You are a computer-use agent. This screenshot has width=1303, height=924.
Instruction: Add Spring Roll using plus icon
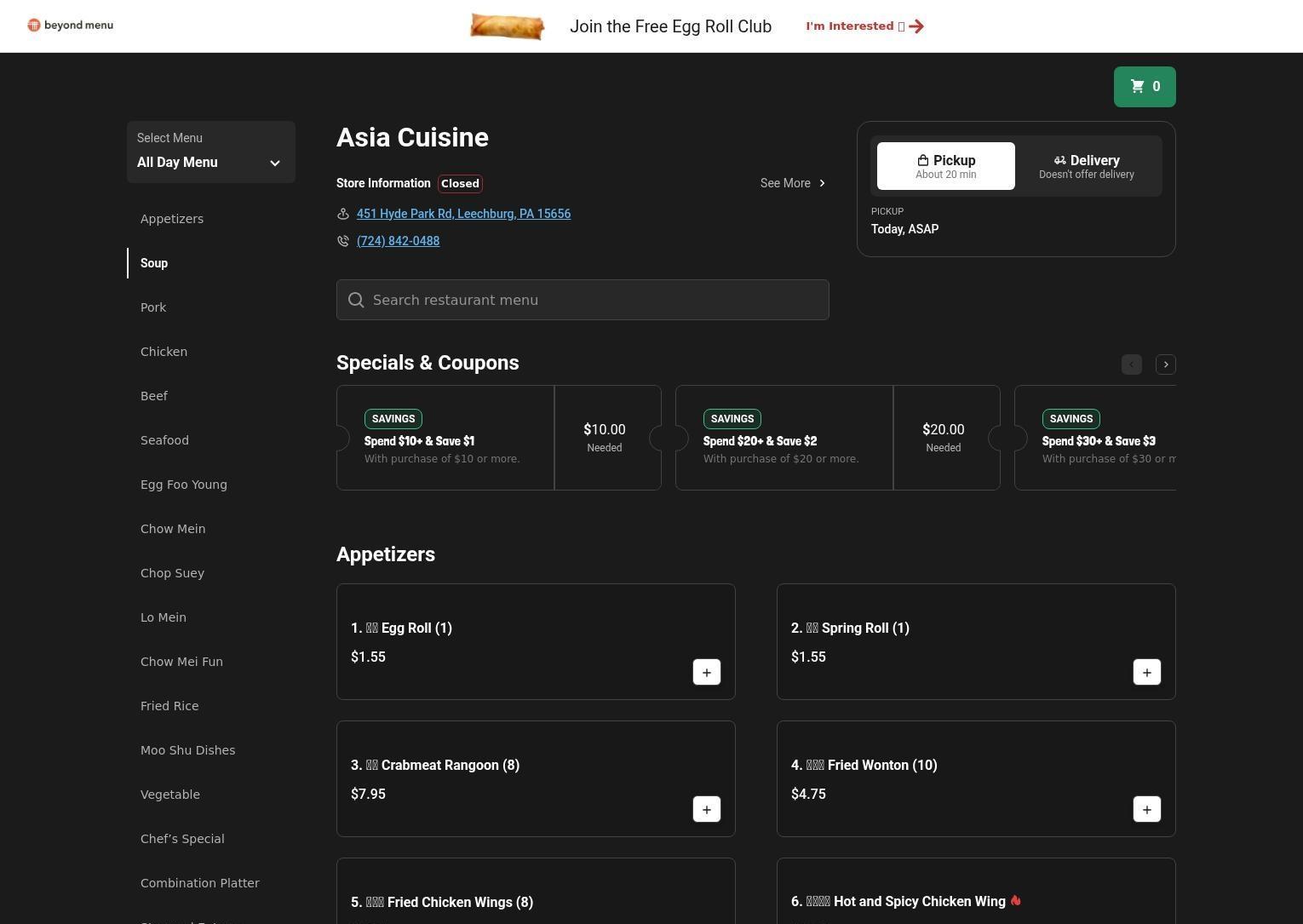pos(1146,672)
